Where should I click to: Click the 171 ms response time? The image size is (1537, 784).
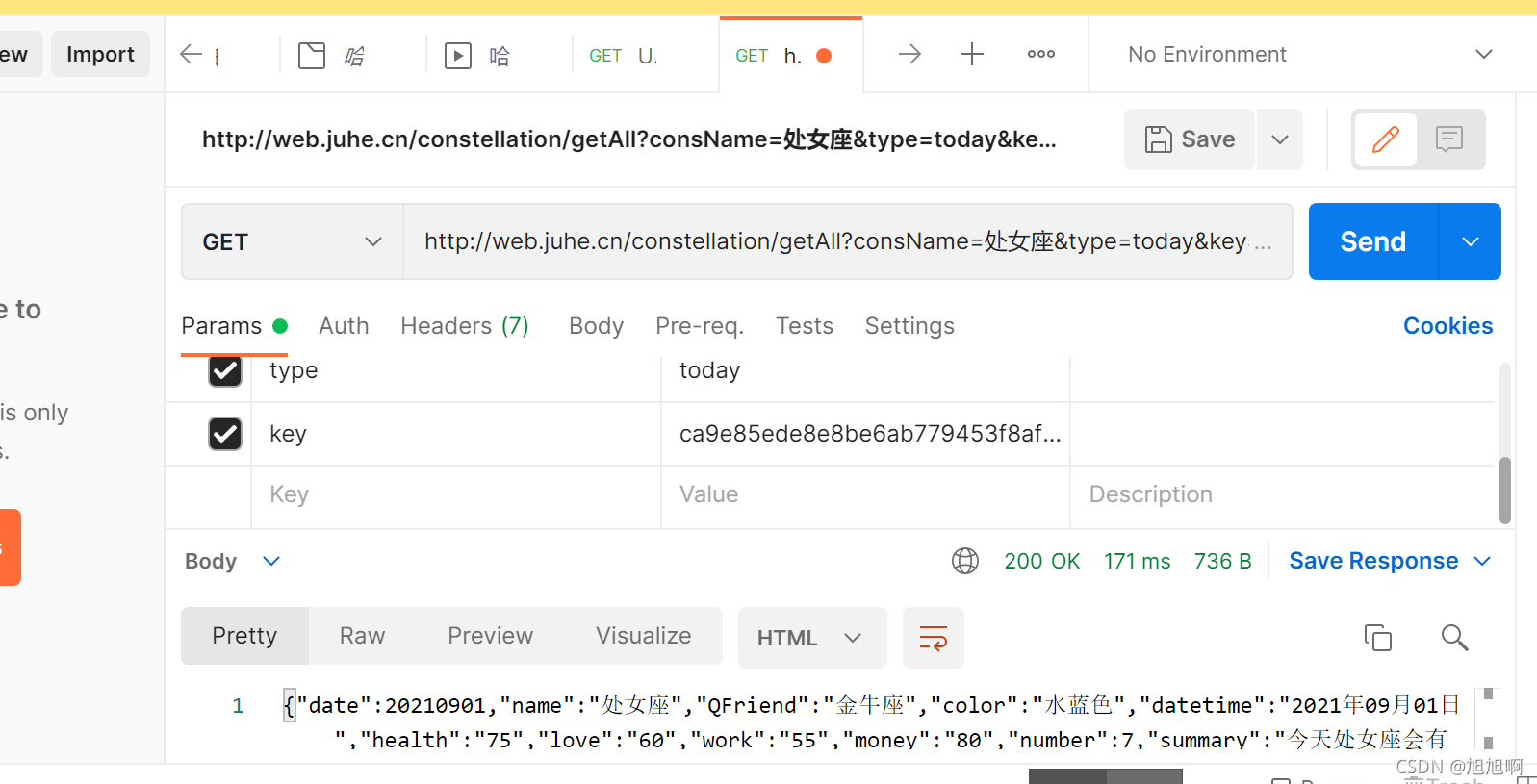click(1137, 561)
